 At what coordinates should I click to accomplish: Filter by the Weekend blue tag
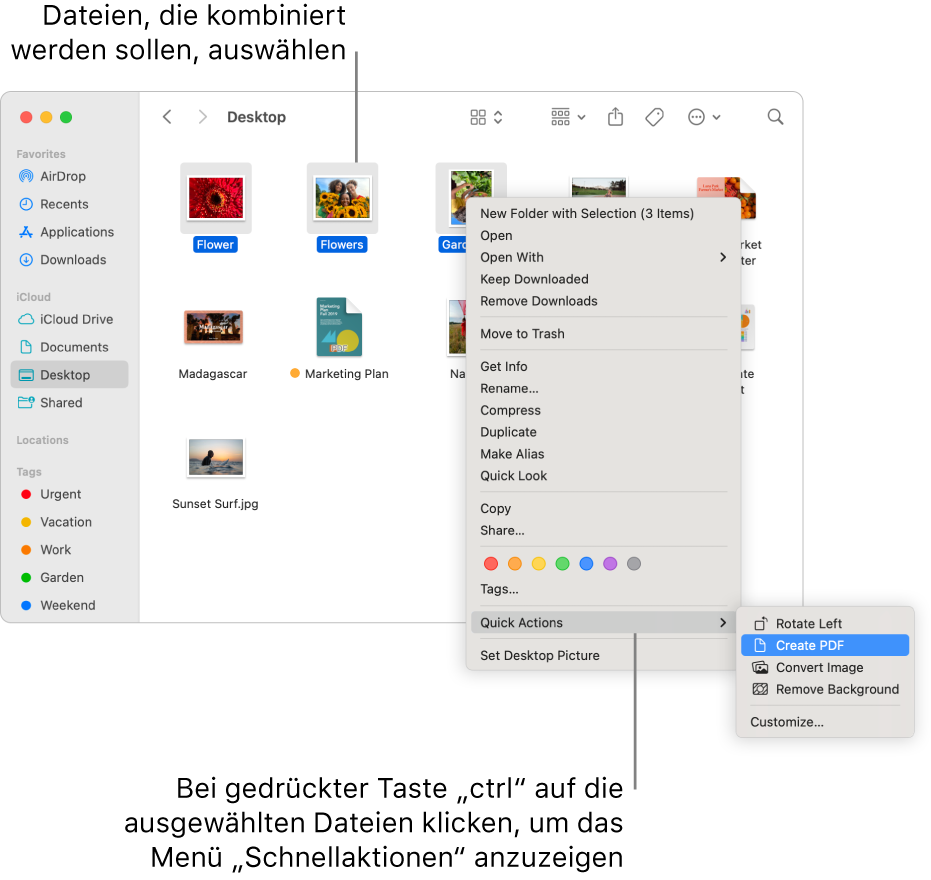(x=69, y=605)
